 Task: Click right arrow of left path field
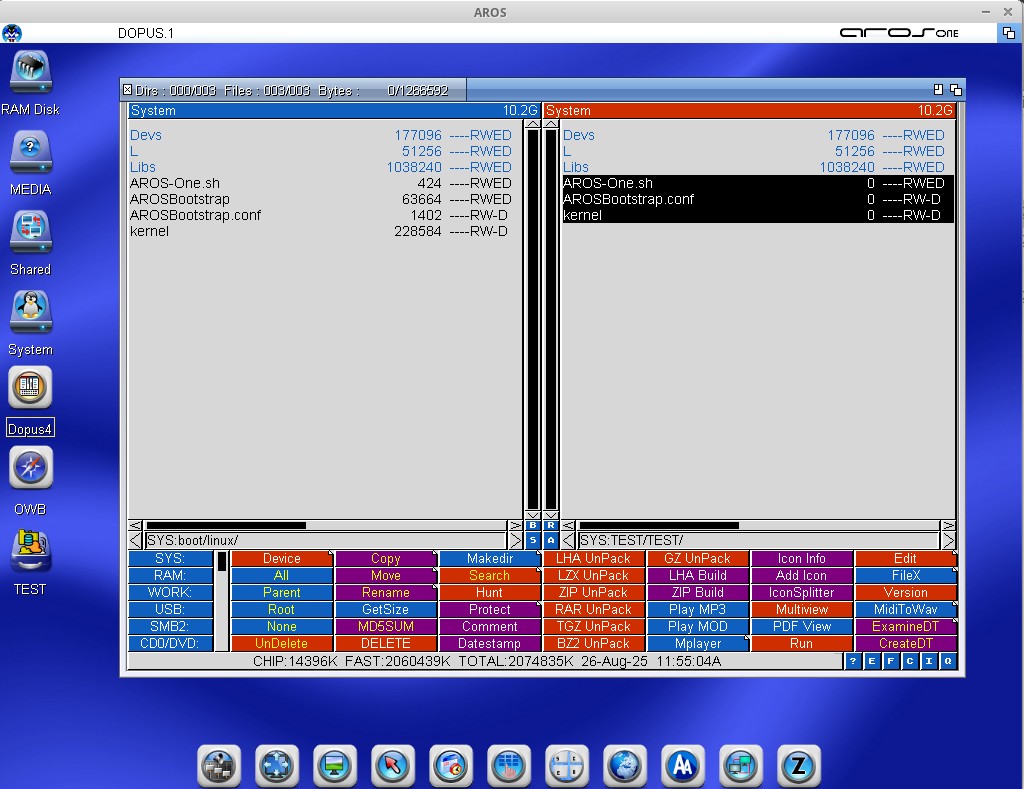pos(516,541)
